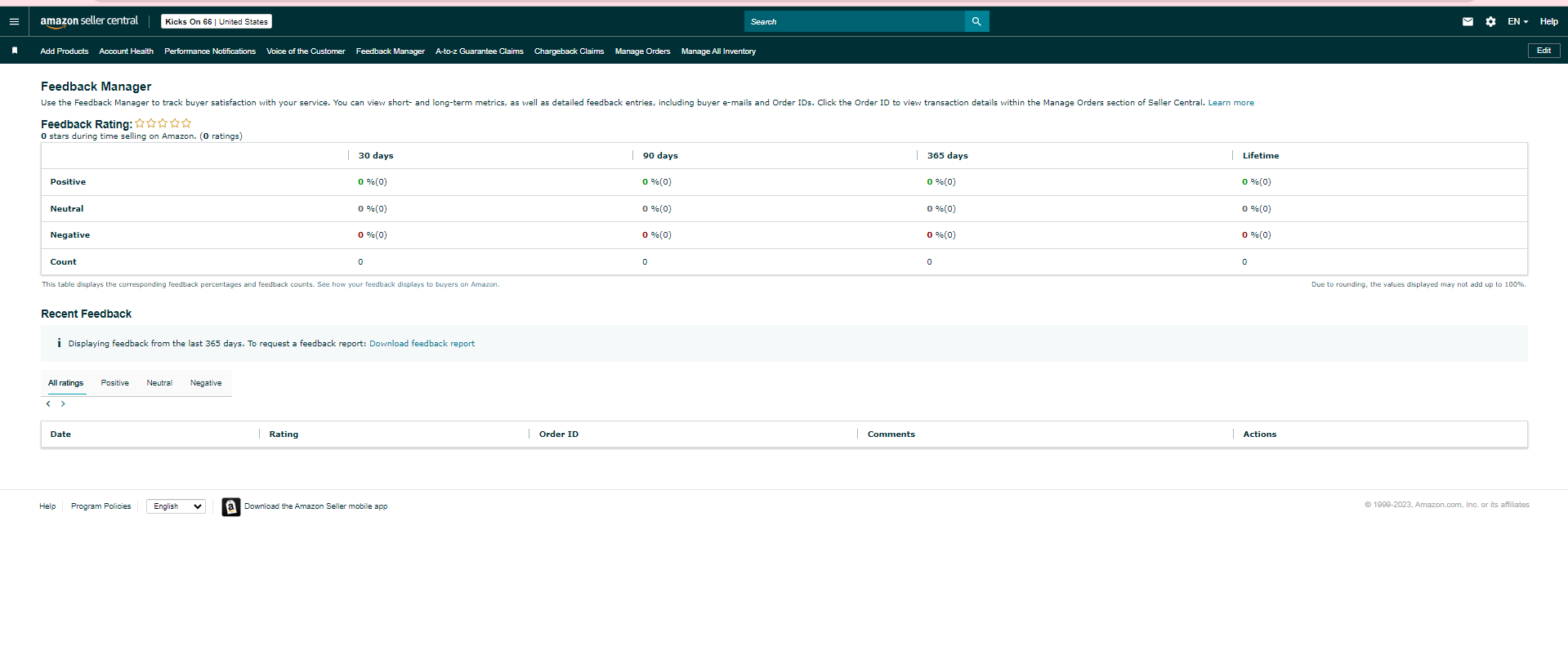
Task: Click the information icon in the Recent Feedback banner
Action: click(59, 343)
